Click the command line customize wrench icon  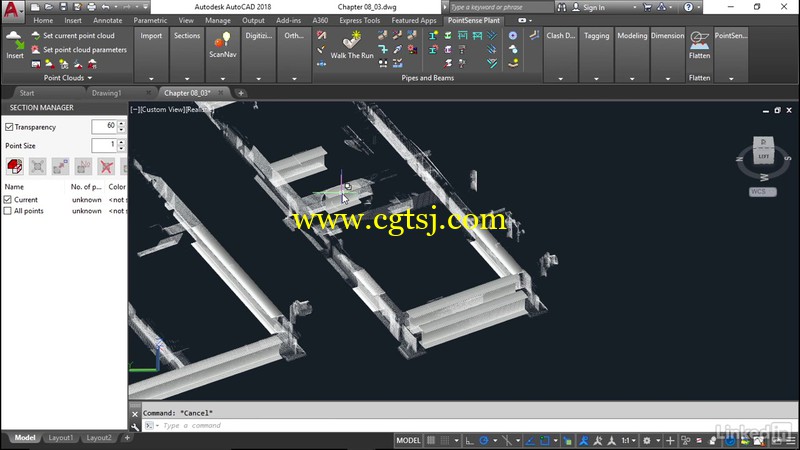135,426
